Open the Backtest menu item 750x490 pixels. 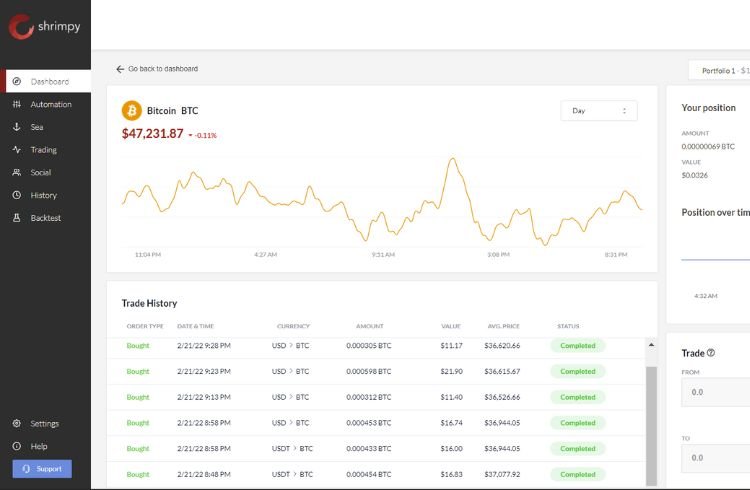pos(46,218)
